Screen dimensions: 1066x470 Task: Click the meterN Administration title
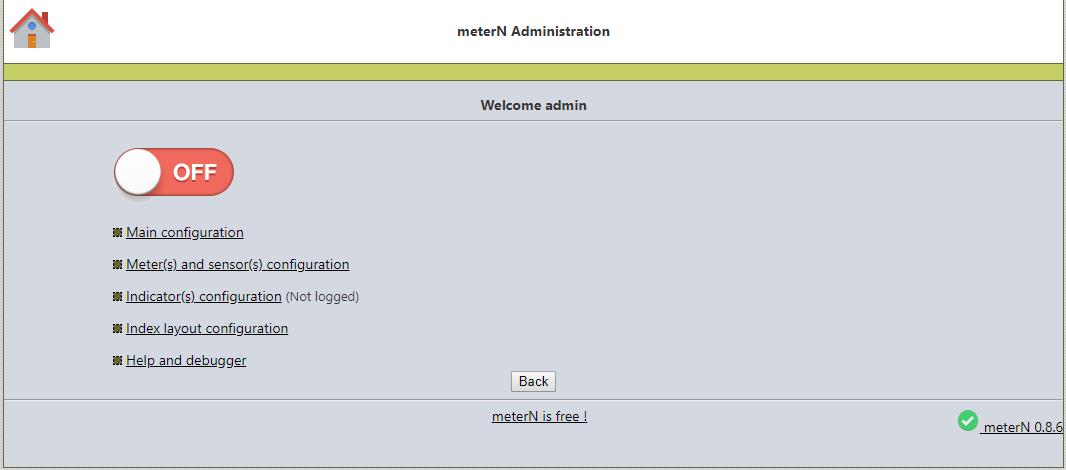534,31
